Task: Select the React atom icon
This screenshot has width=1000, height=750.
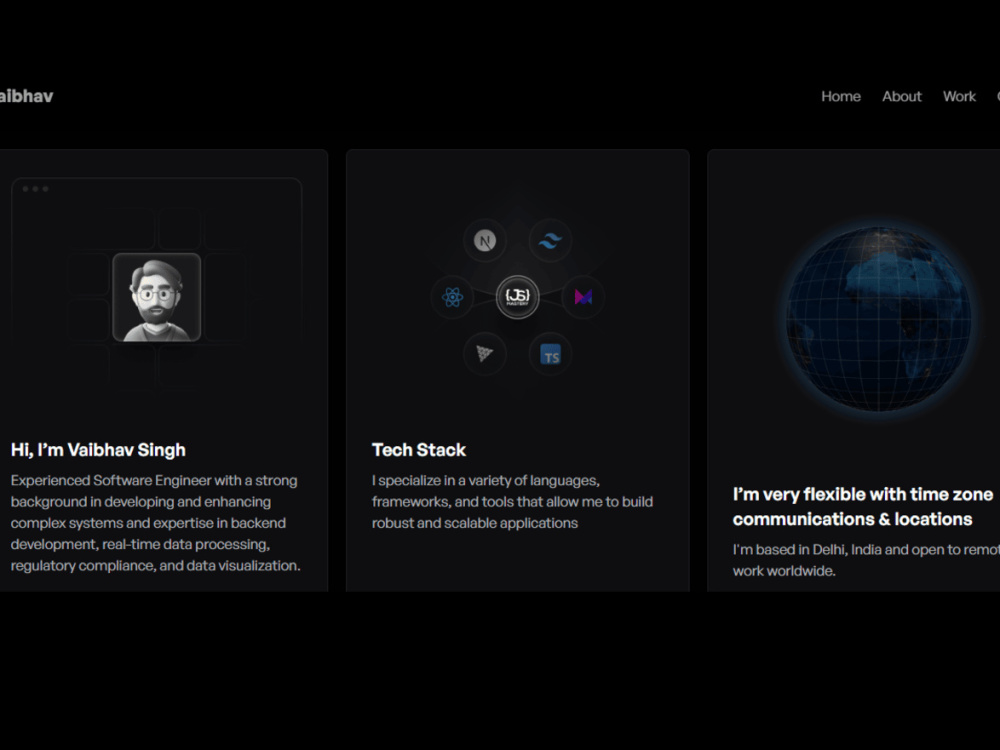Action: pyautogui.click(x=452, y=297)
